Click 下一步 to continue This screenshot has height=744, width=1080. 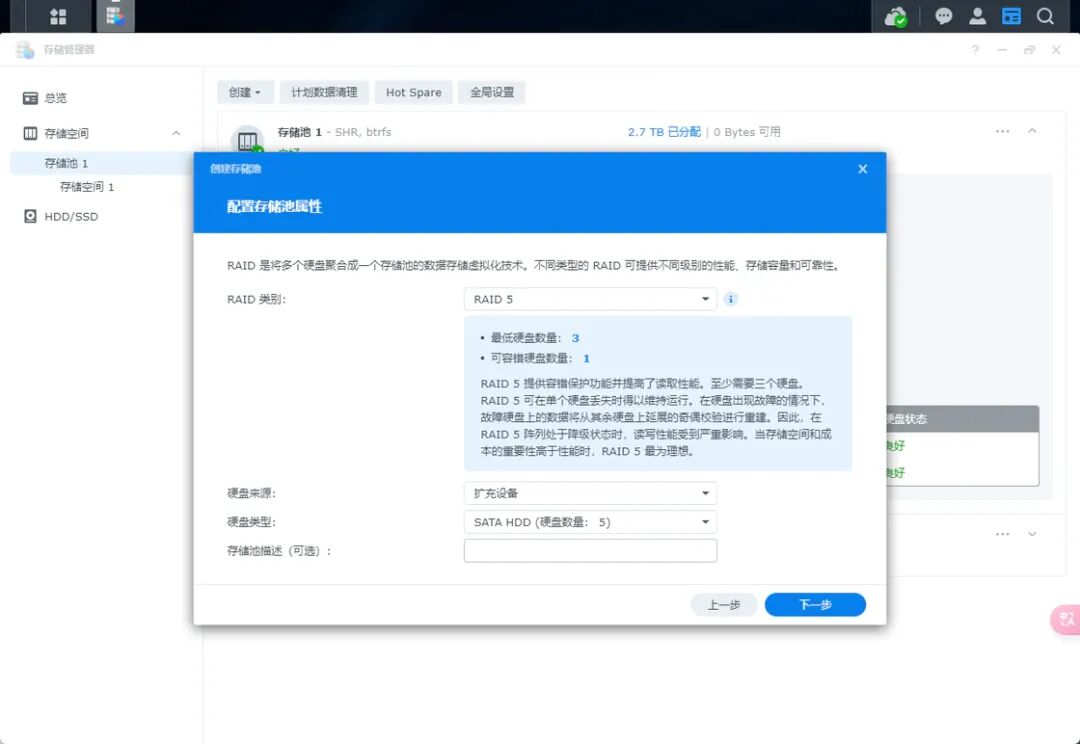pyautogui.click(x=815, y=605)
